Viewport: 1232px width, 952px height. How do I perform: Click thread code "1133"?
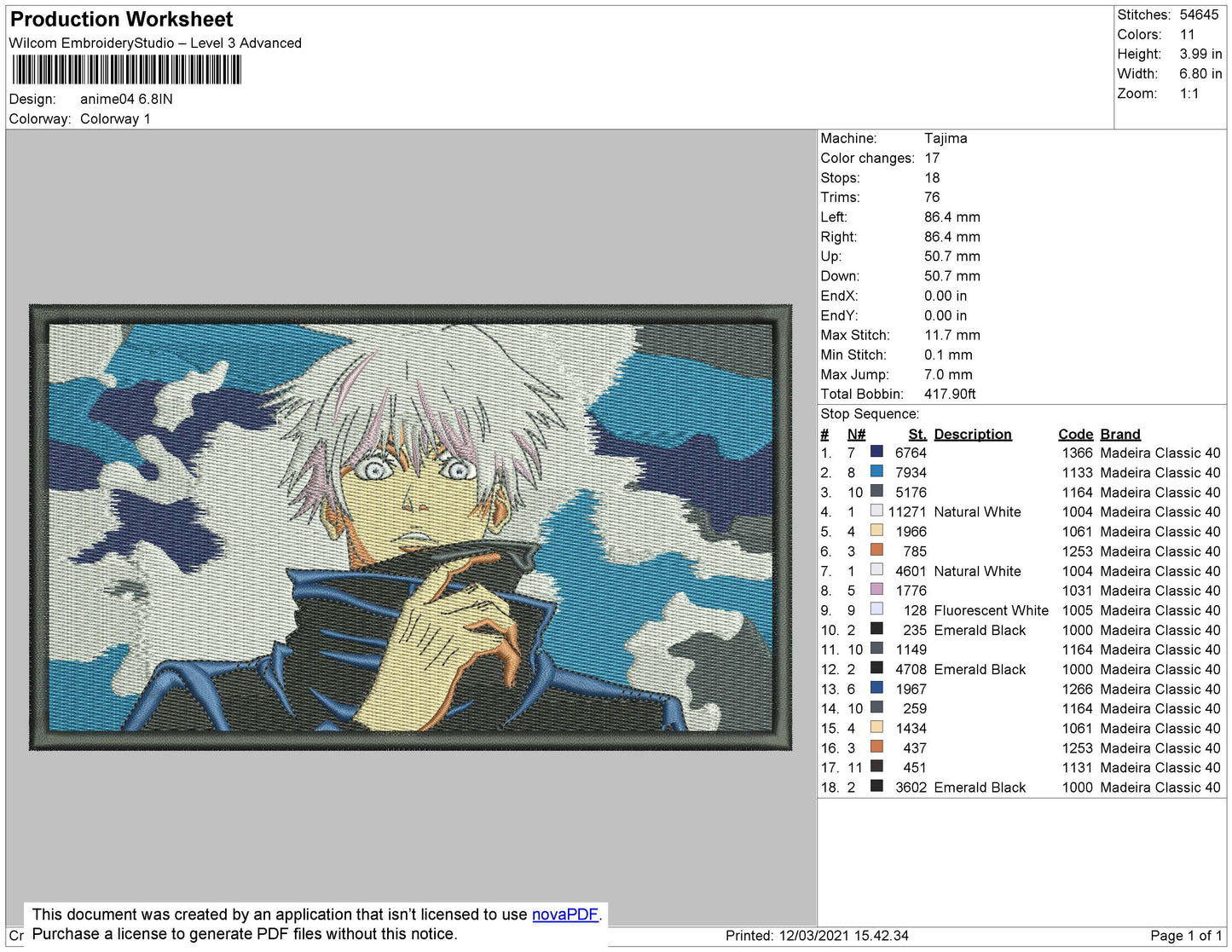click(x=1077, y=472)
